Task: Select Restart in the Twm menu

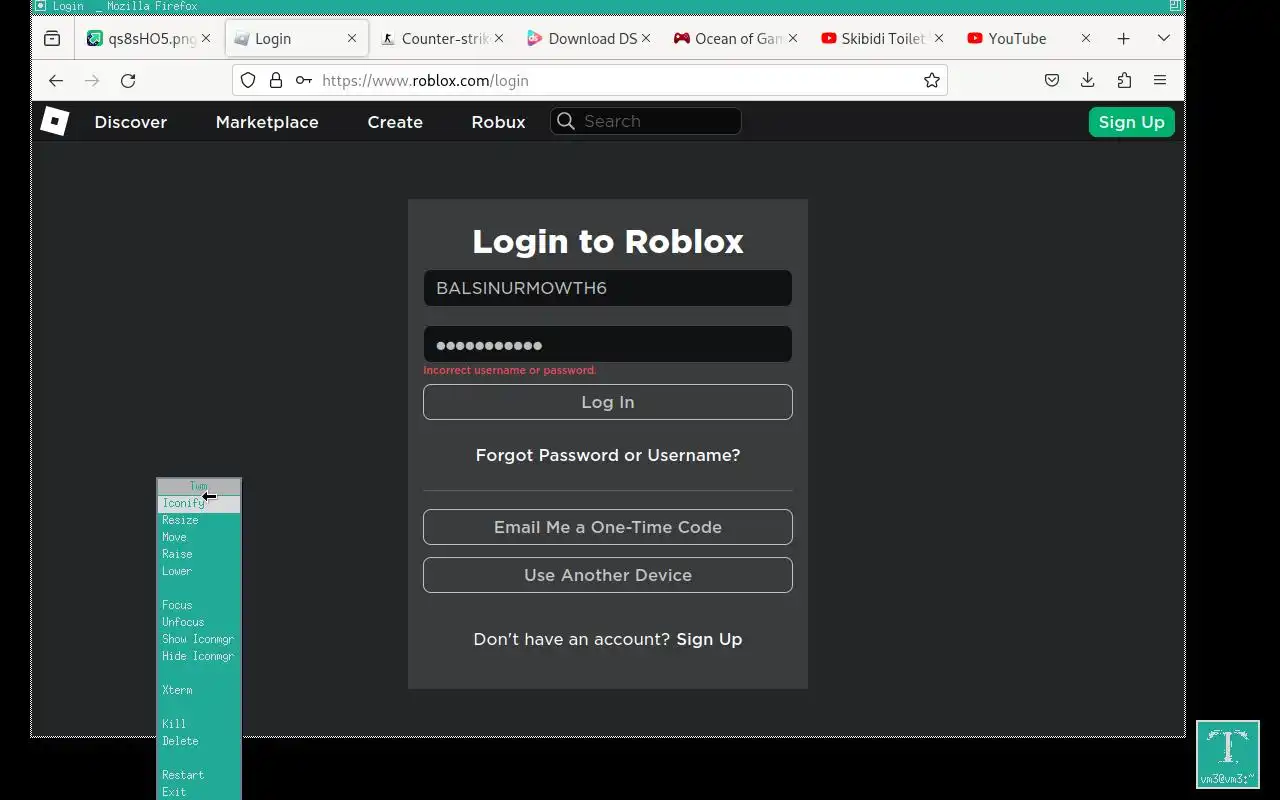Action: point(199,775)
